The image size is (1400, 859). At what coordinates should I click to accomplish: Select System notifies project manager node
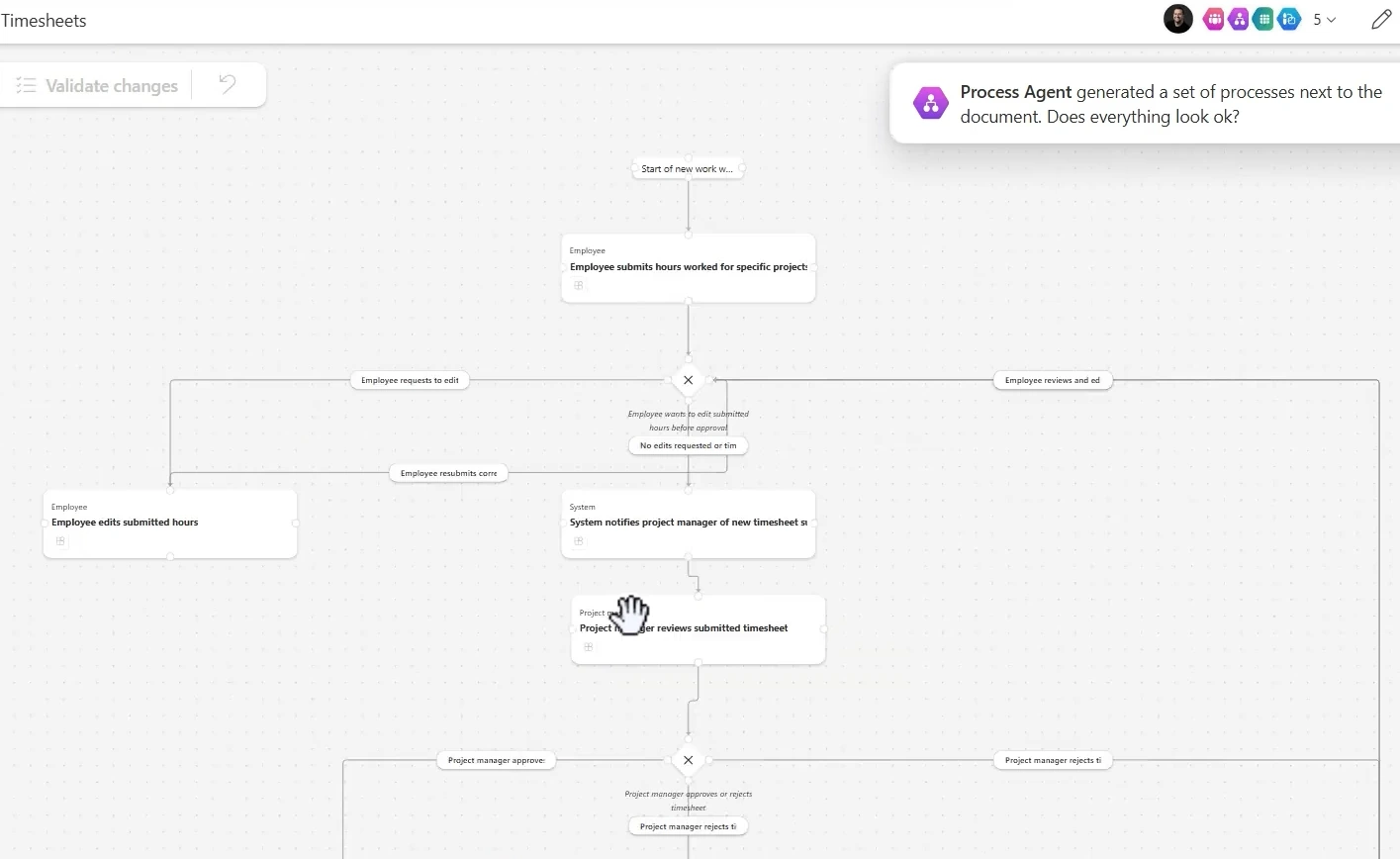coord(688,525)
